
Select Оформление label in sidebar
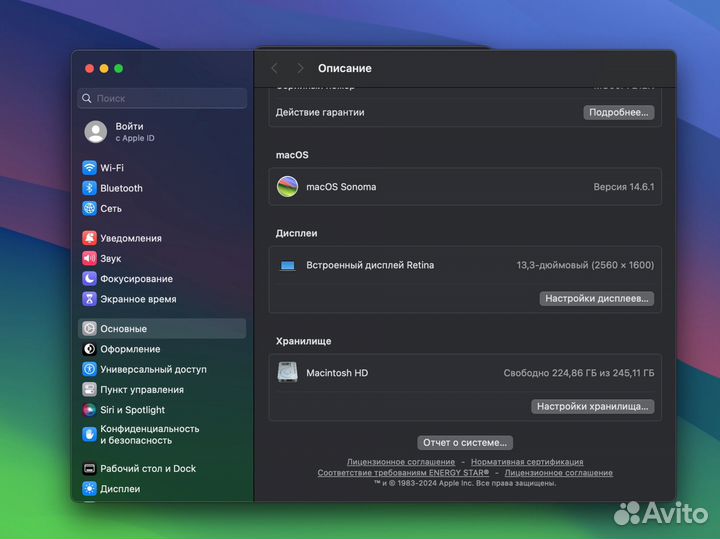pyautogui.click(x=130, y=349)
